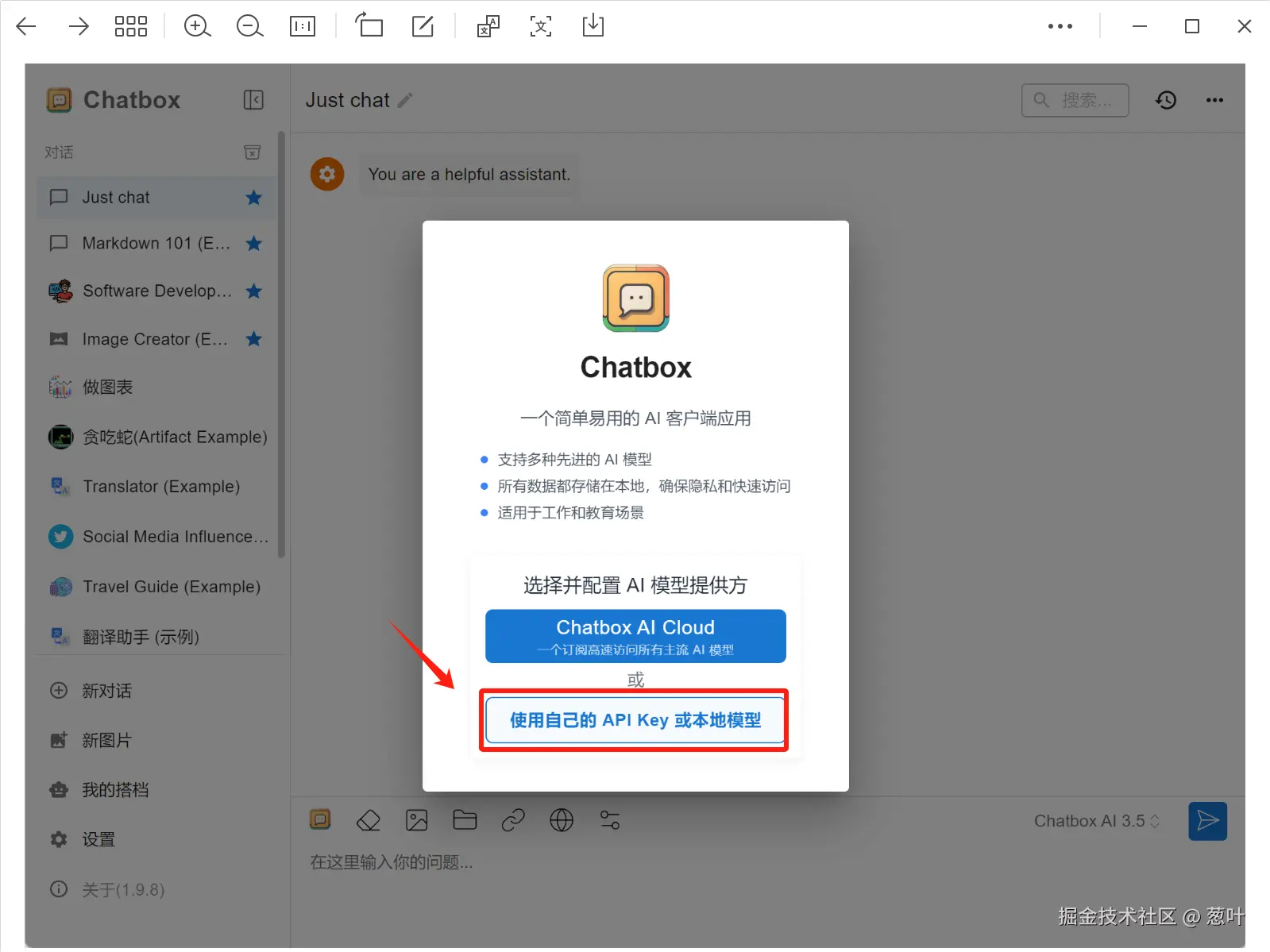Attach an image with the picture icon
1270x952 pixels.
tap(417, 820)
